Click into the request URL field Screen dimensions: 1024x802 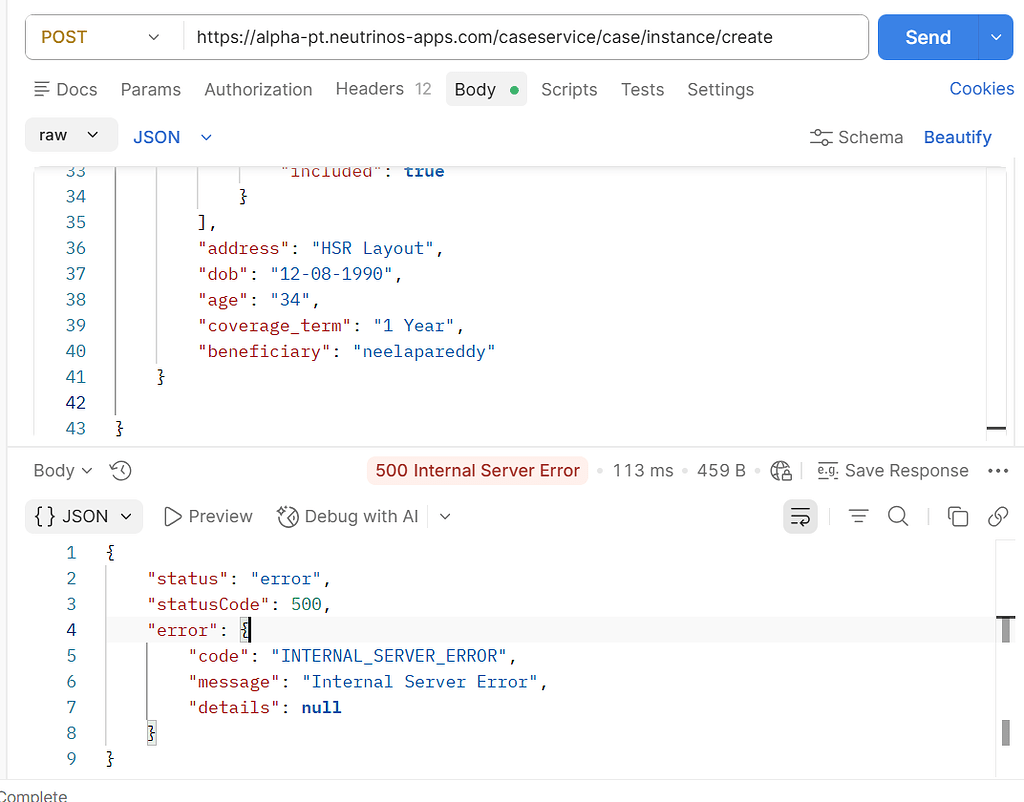tap(526, 37)
